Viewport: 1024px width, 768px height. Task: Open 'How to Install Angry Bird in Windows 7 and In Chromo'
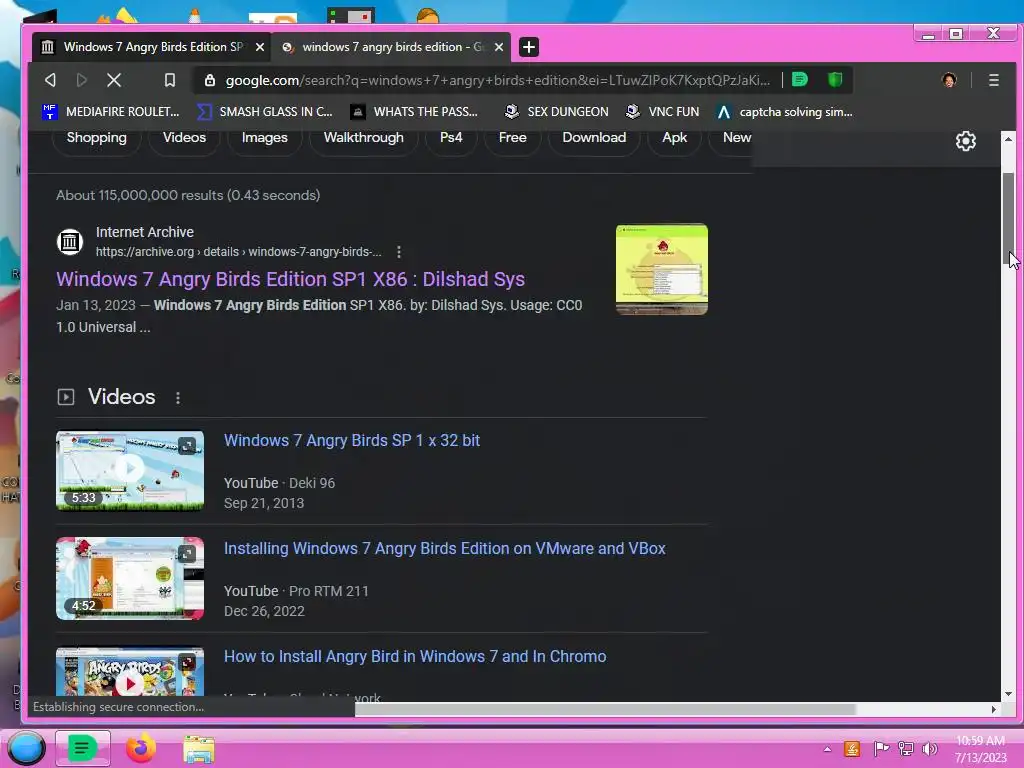415,656
